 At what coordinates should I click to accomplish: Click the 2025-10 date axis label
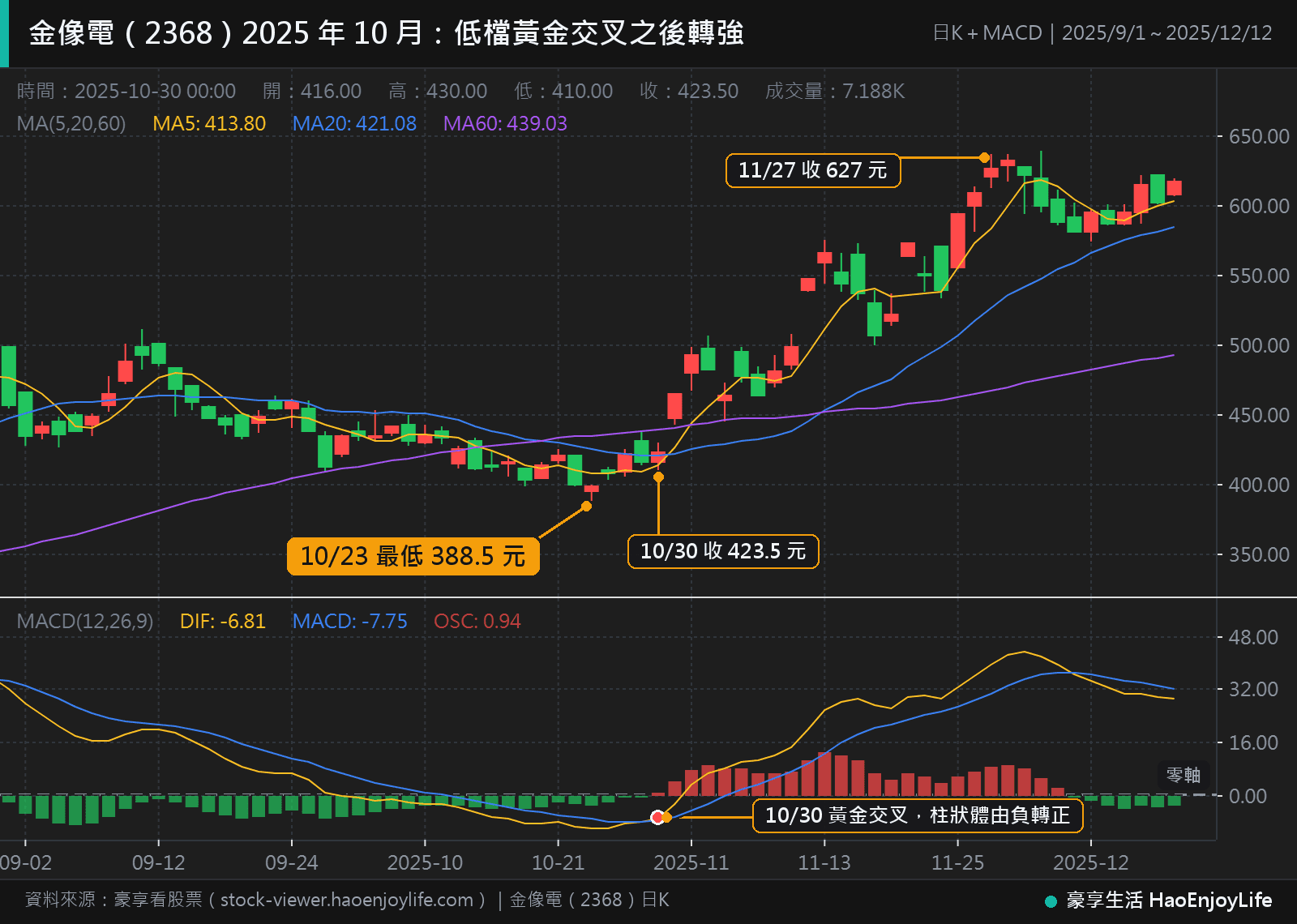pyautogui.click(x=425, y=862)
